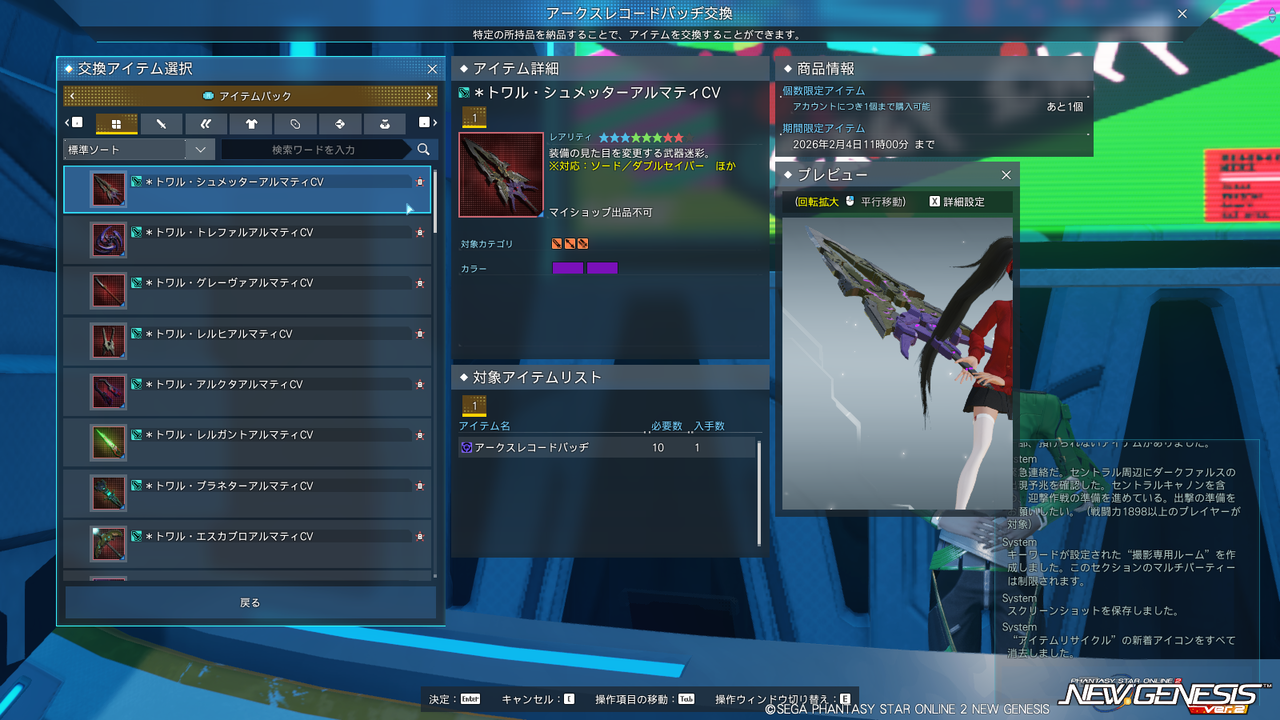Click limited-item icon on トワル・プラネター row

coord(420,486)
